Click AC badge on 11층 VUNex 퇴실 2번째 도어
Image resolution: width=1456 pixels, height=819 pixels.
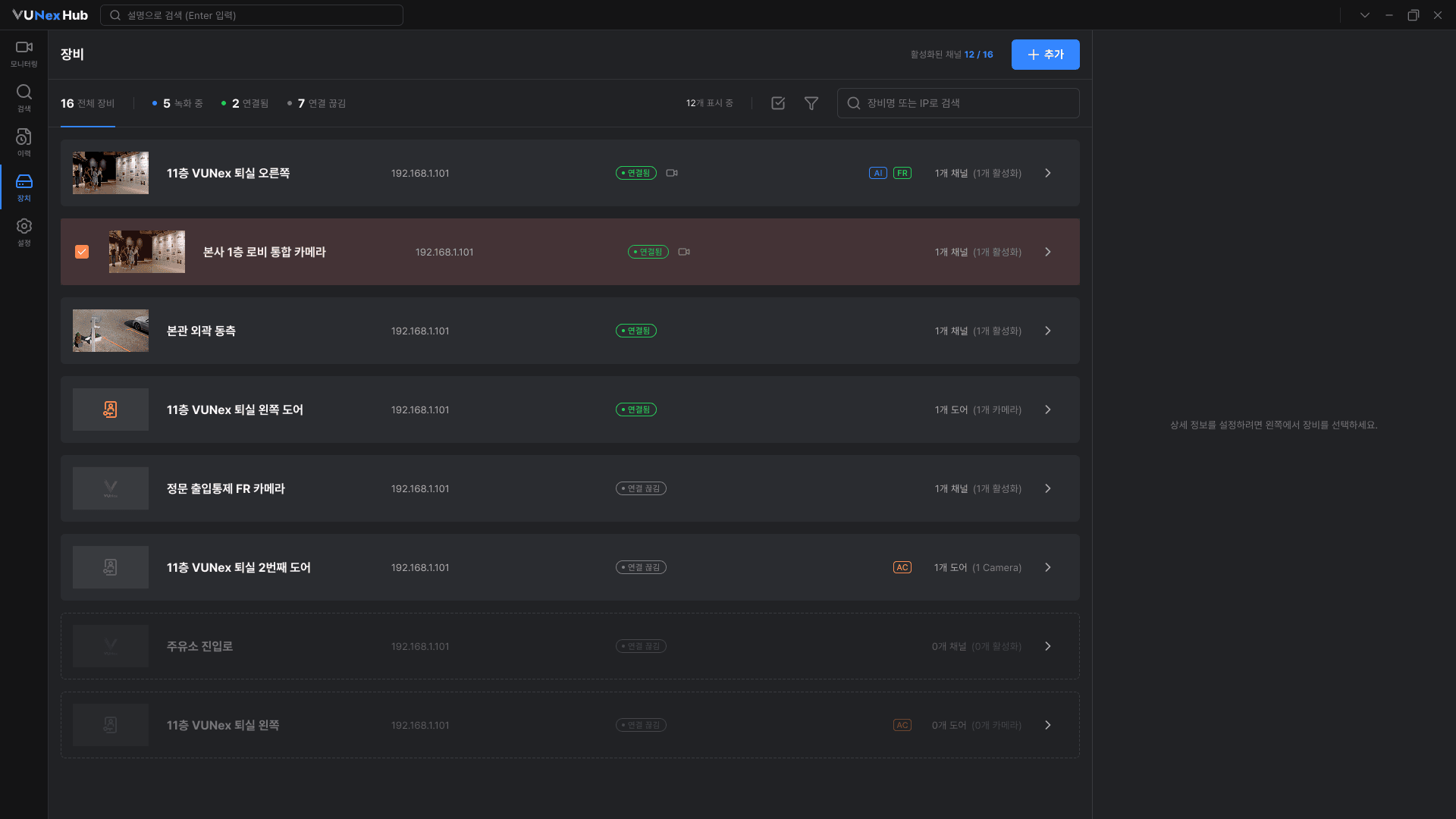(902, 567)
